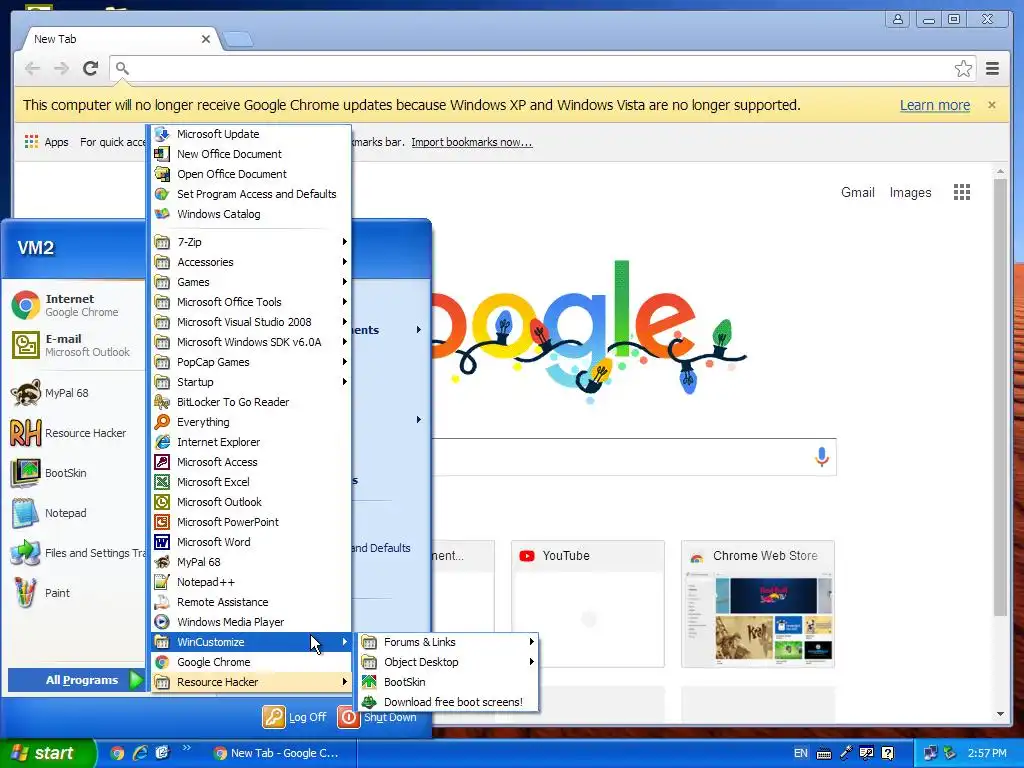1024x768 pixels.
Task: Expand Microsoft Windows SDK v6.0A folder
Action: [x=251, y=342]
